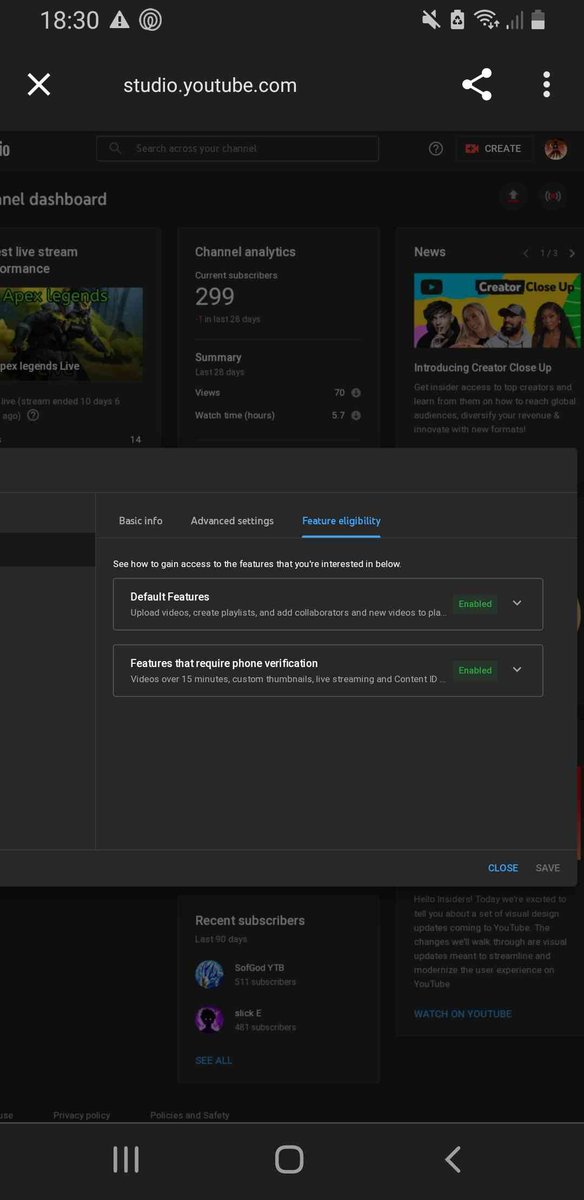
Task: Open the Creator Close Up news thumbnail
Action: [497, 310]
